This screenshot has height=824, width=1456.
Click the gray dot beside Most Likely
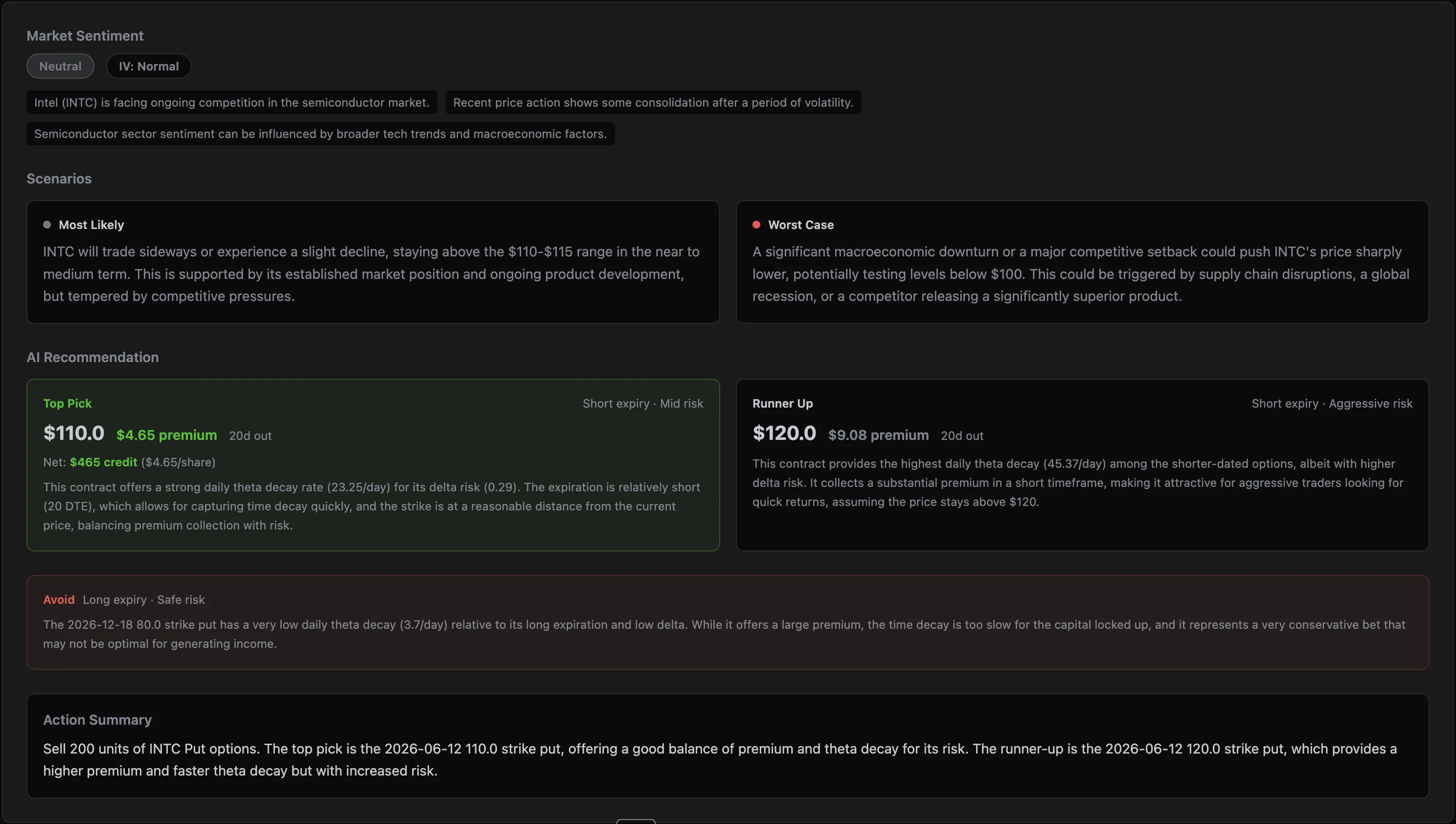tap(47, 225)
